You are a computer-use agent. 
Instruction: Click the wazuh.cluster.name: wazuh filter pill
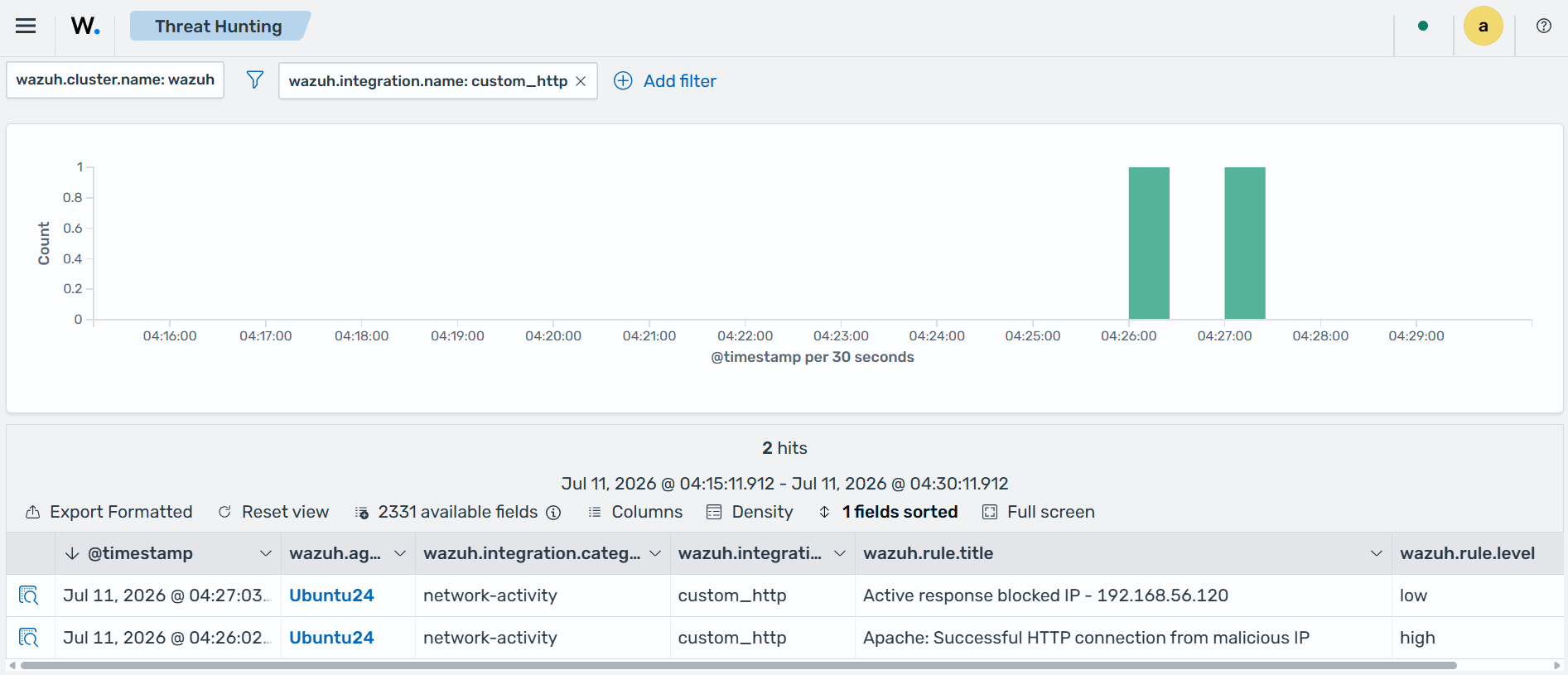coord(115,80)
